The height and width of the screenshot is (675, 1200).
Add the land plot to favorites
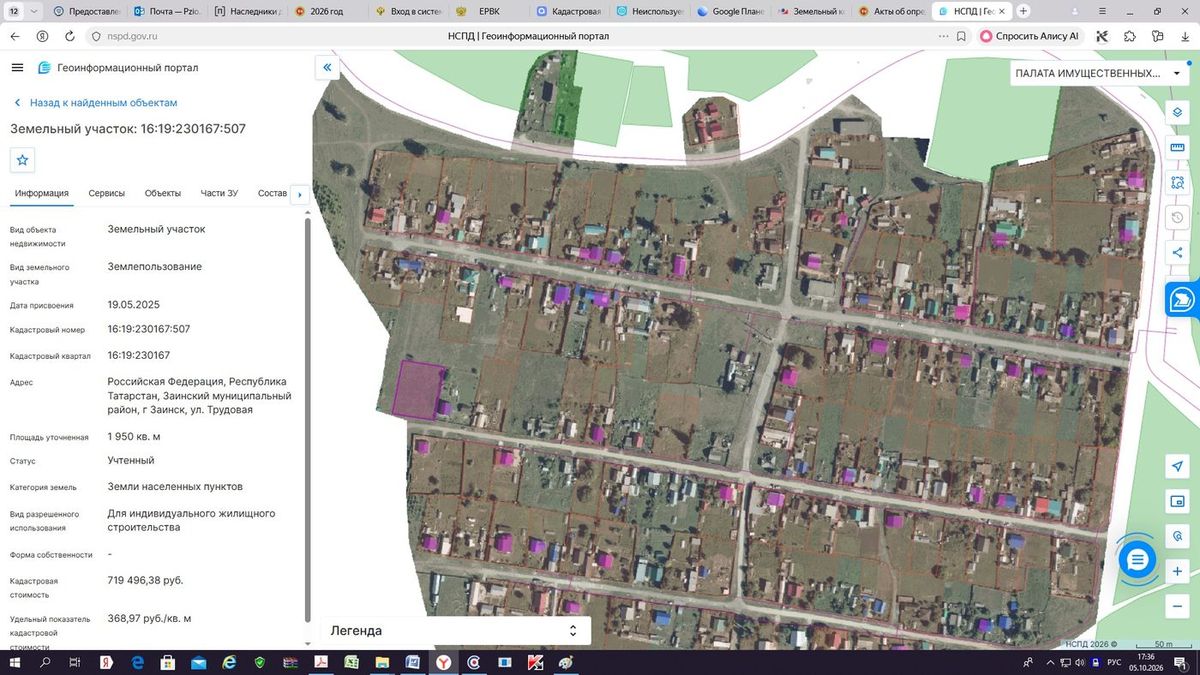(x=23, y=160)
